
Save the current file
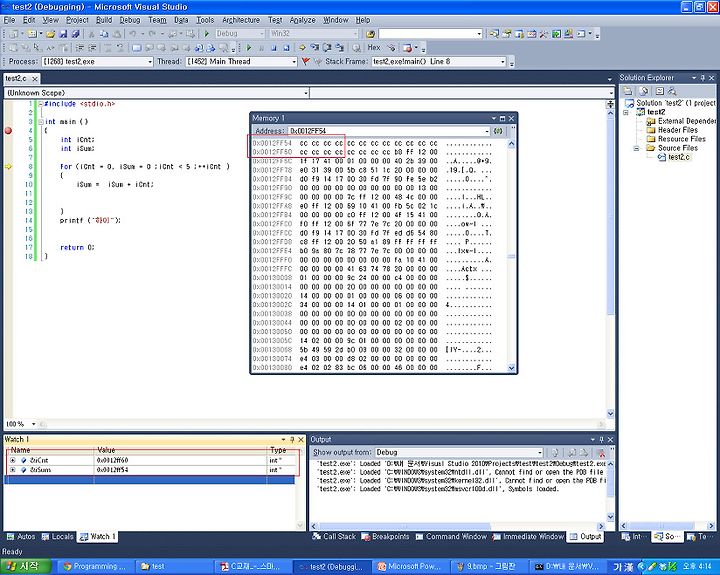click(63, 34)
